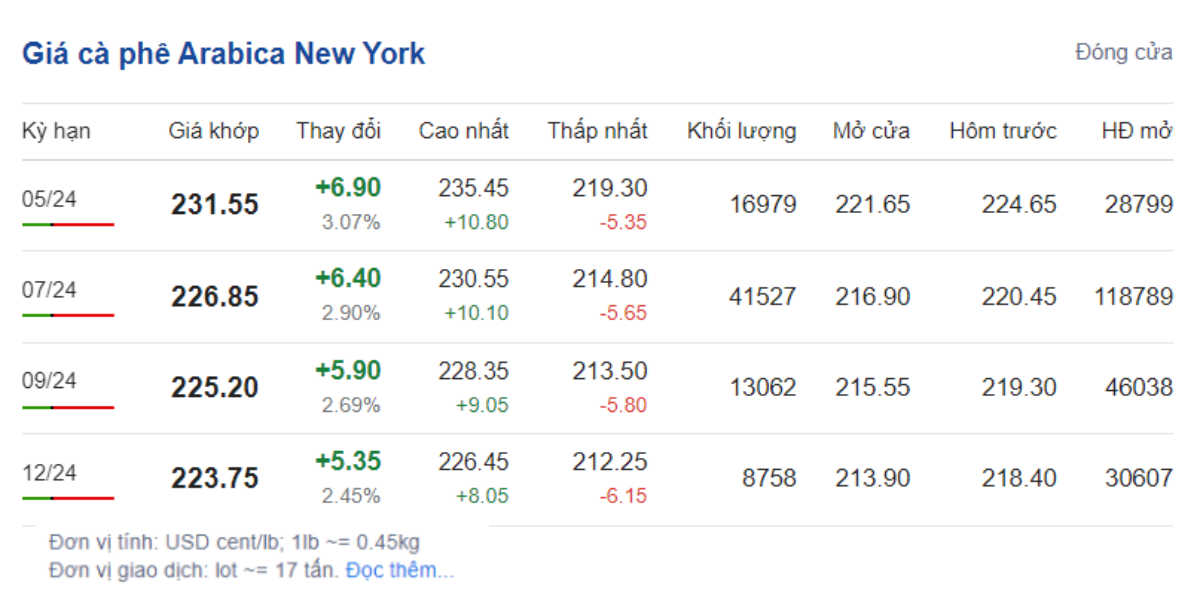Click the 'Kỳ hạn' column header
The width and height of the screenshot is (1200, 600).
[x=56, y=131]
